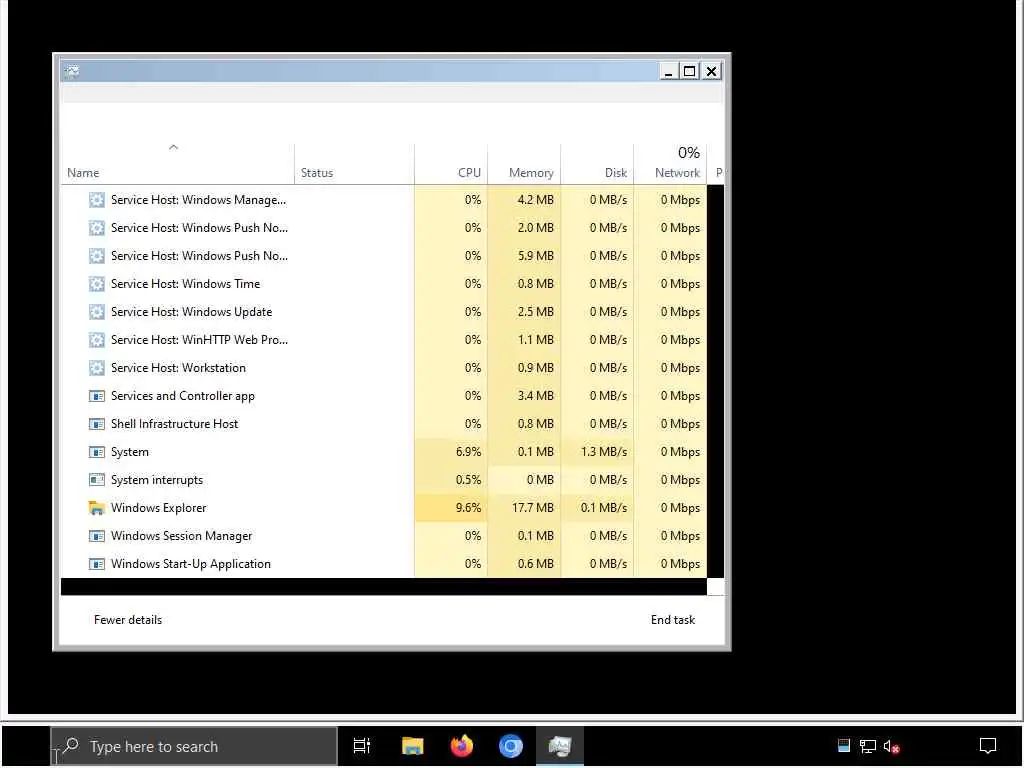Open the blue browser icon on taskbar

point(511,746)
